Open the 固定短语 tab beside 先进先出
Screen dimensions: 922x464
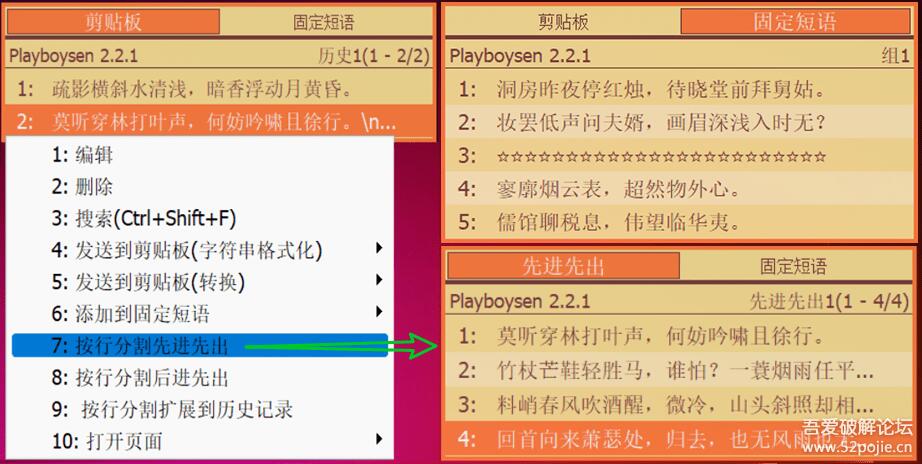(793, 267)
